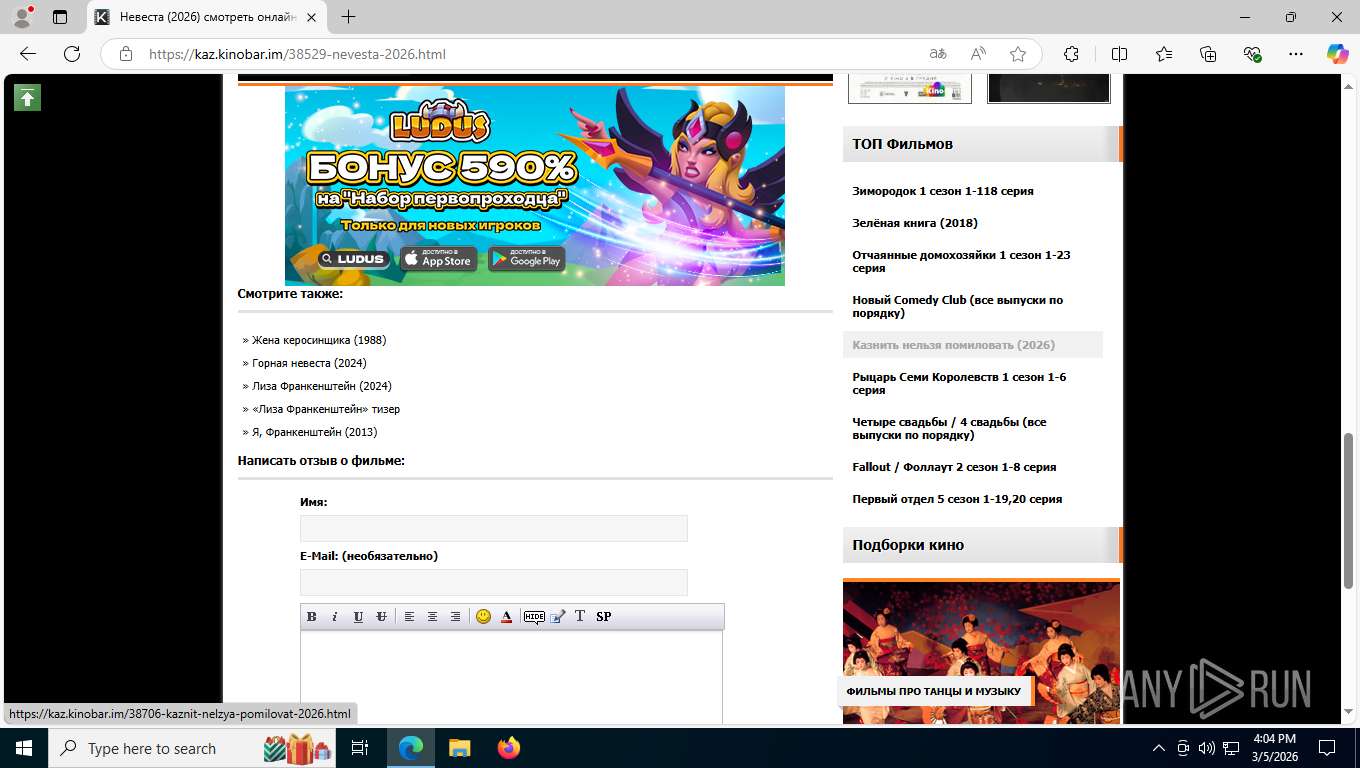Open Жена керосинщика (1988) link
Screen dimensions: 1360x768
pyautogui.click(x=319, y=340)
